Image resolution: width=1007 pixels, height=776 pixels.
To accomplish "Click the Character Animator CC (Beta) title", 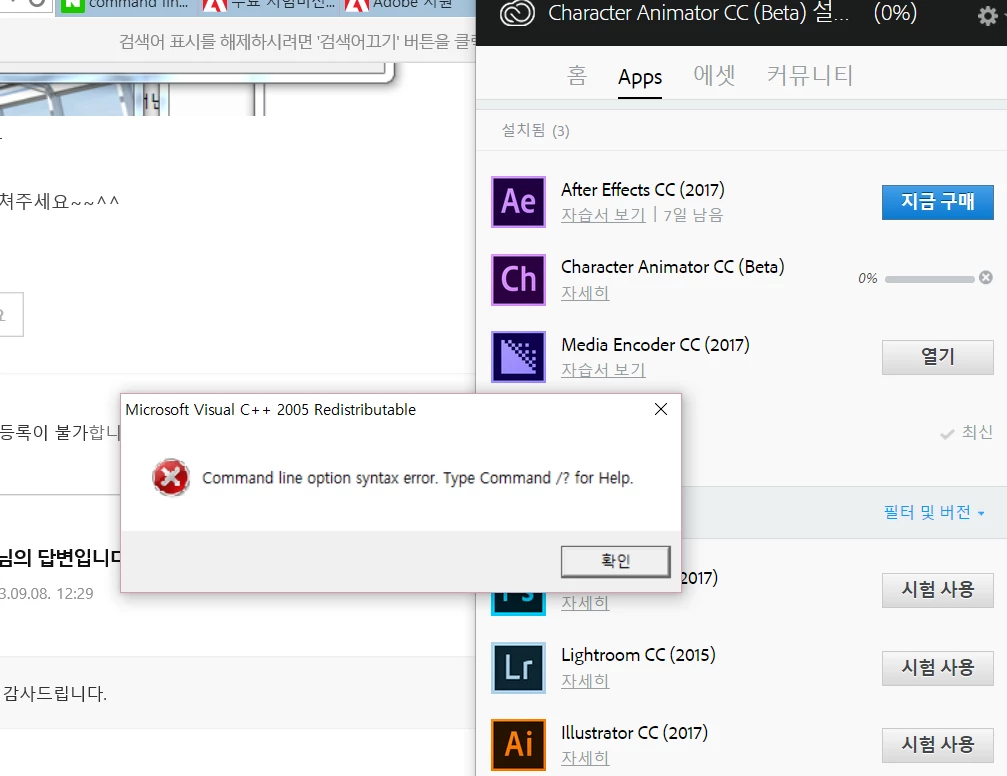I will pyautogui.click(x=672, y=267).
